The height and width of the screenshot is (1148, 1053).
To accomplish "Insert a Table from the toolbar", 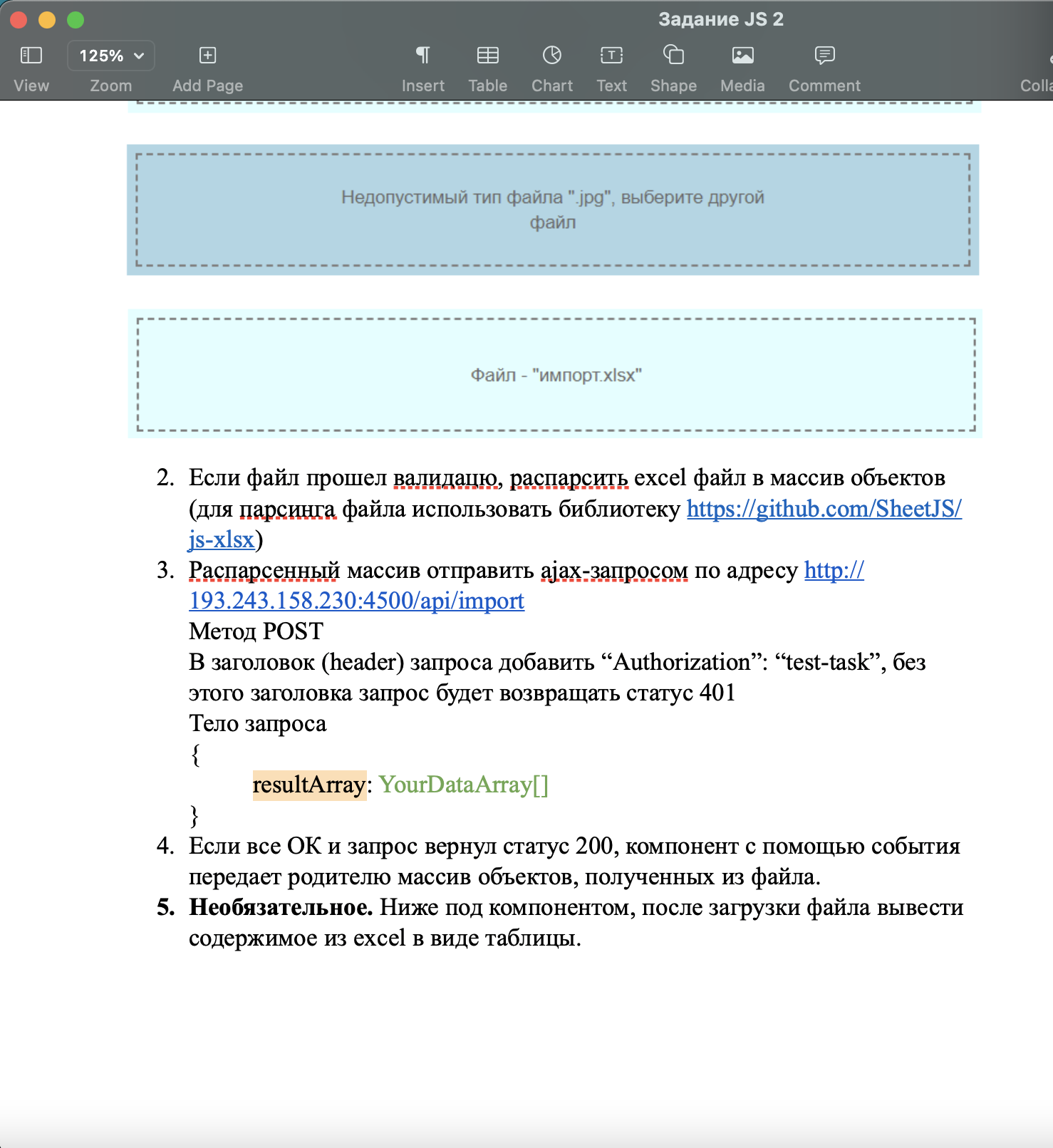I will [x=488, y=55].
